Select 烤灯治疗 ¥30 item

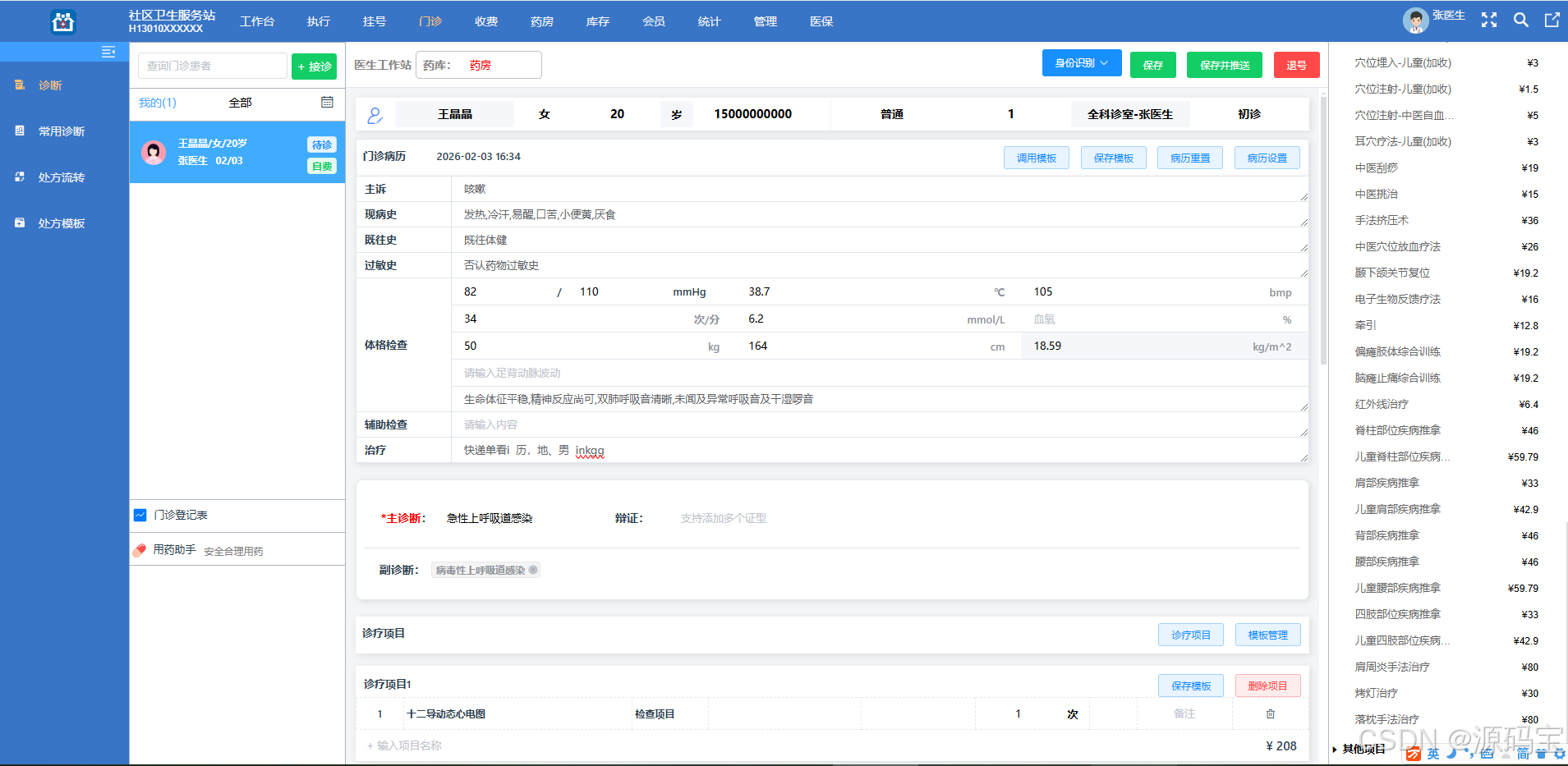pos(1446,693)
